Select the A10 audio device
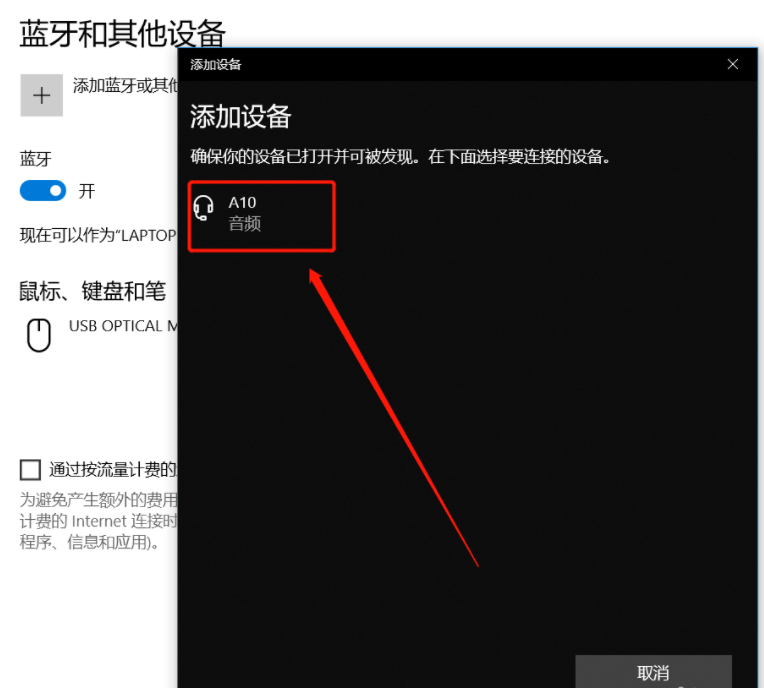Viewport: 764px width, 688px height. tap(262, 216)
